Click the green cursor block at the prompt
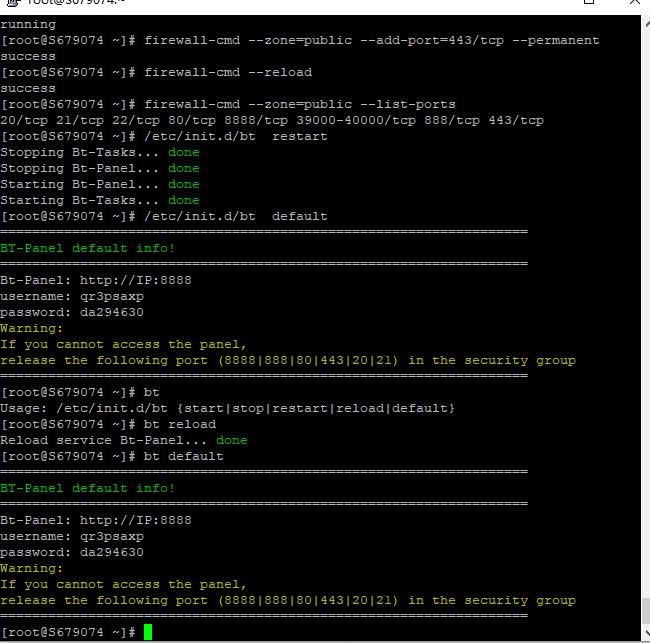The height and width of the screenshot is (643, 650). 148,632
